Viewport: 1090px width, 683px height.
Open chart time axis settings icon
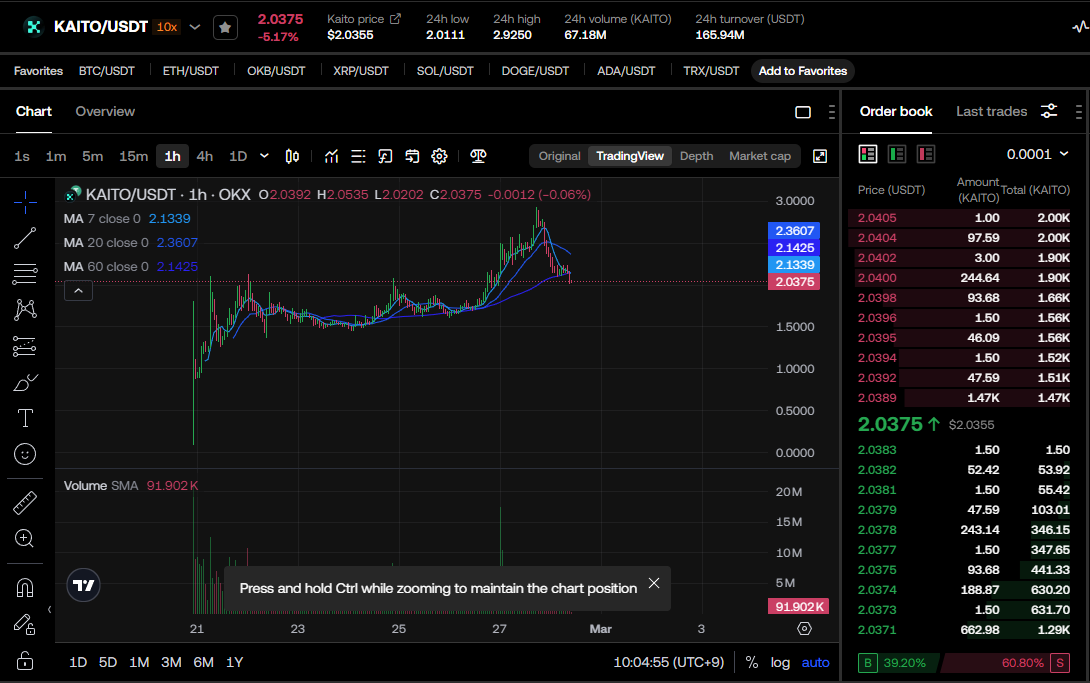pos(804,629)
